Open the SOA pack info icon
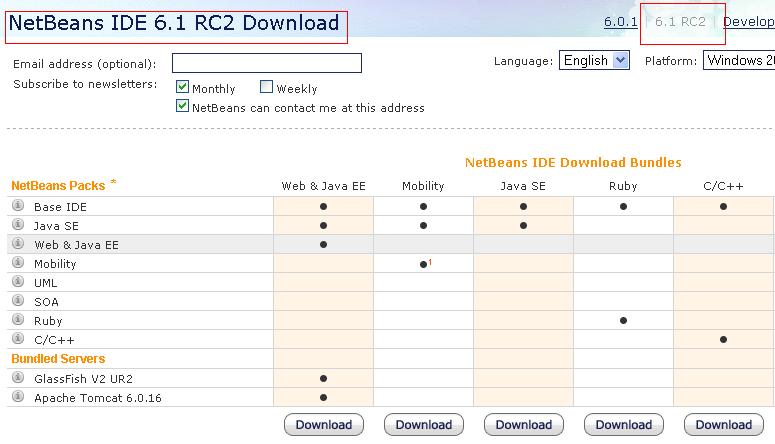This screenshot has height=444, width=775. (18, 301)
